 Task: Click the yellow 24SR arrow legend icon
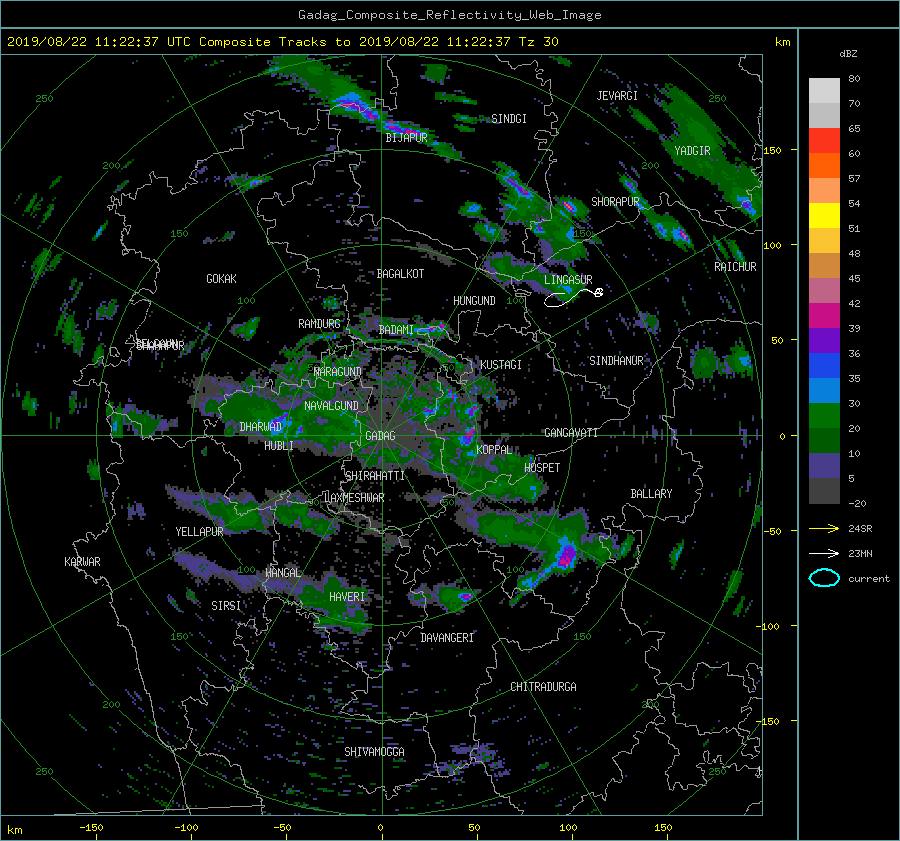pos(824,528)
